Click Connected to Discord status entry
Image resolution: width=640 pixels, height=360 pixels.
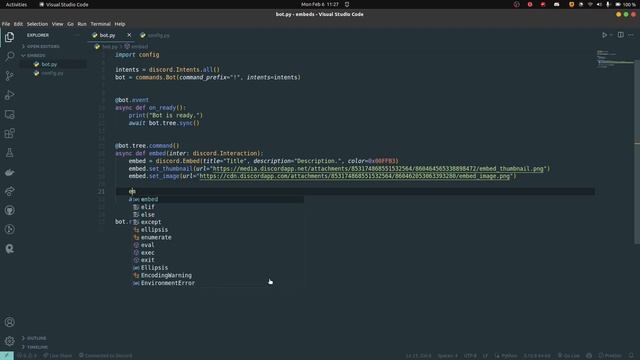pos(105,356)
